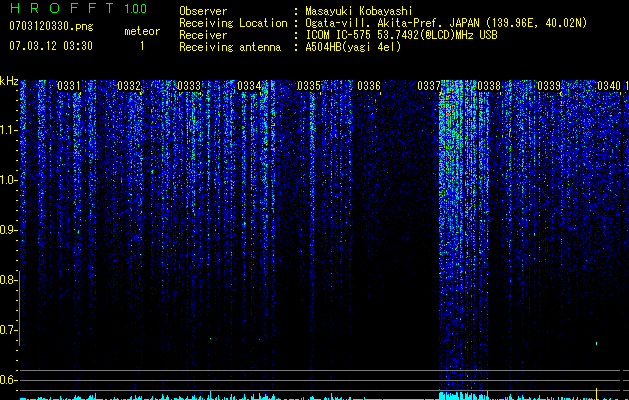Click the meteor count value 1
This screenshot has height=400, width=629.
point(142,46)
